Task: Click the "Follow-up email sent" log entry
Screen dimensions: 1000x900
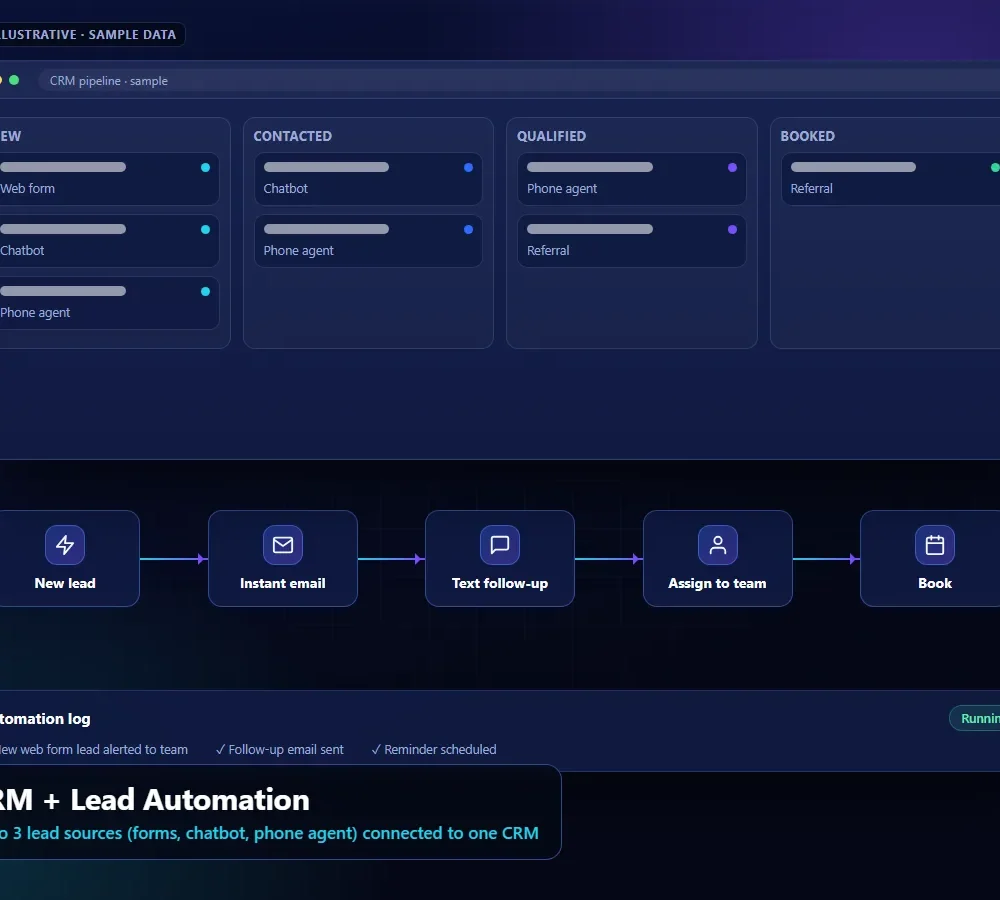Action: tap(279, 749)
